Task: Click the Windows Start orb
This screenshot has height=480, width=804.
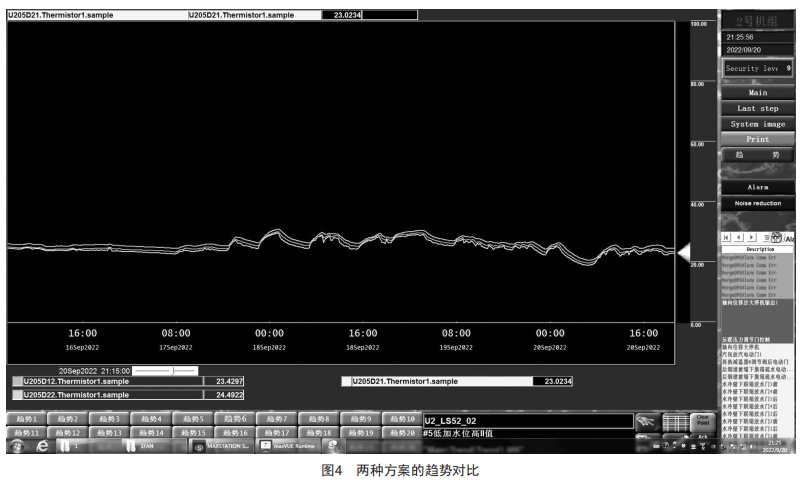Action: point(17,447)
